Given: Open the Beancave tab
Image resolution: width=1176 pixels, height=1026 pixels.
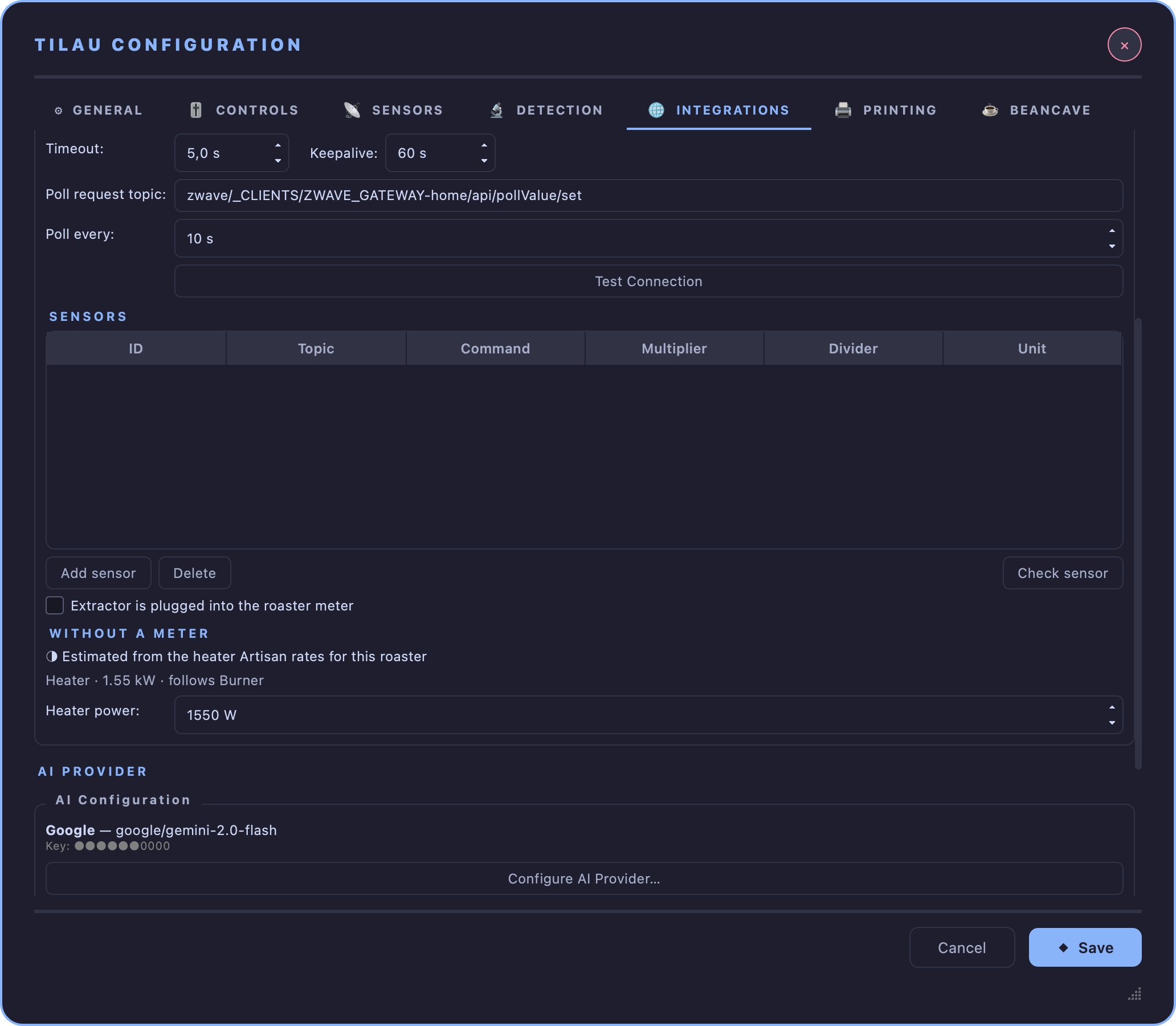Looking at the screenshot, I should [x=1036, y=110].
